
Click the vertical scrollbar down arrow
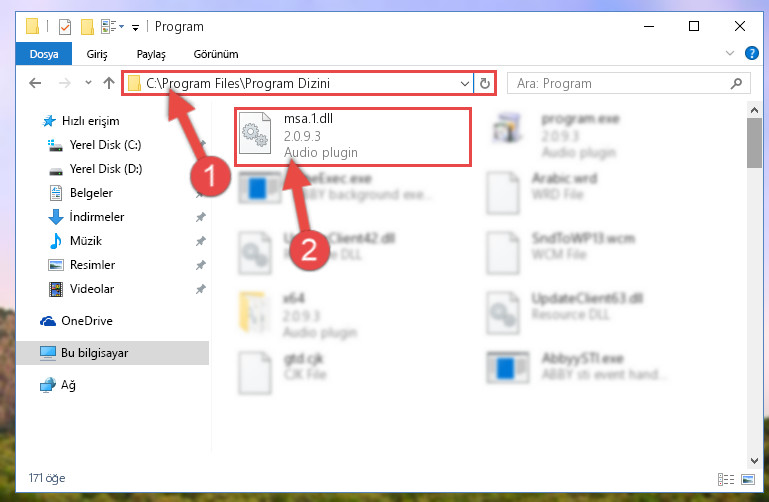click(x=754, y=461)
